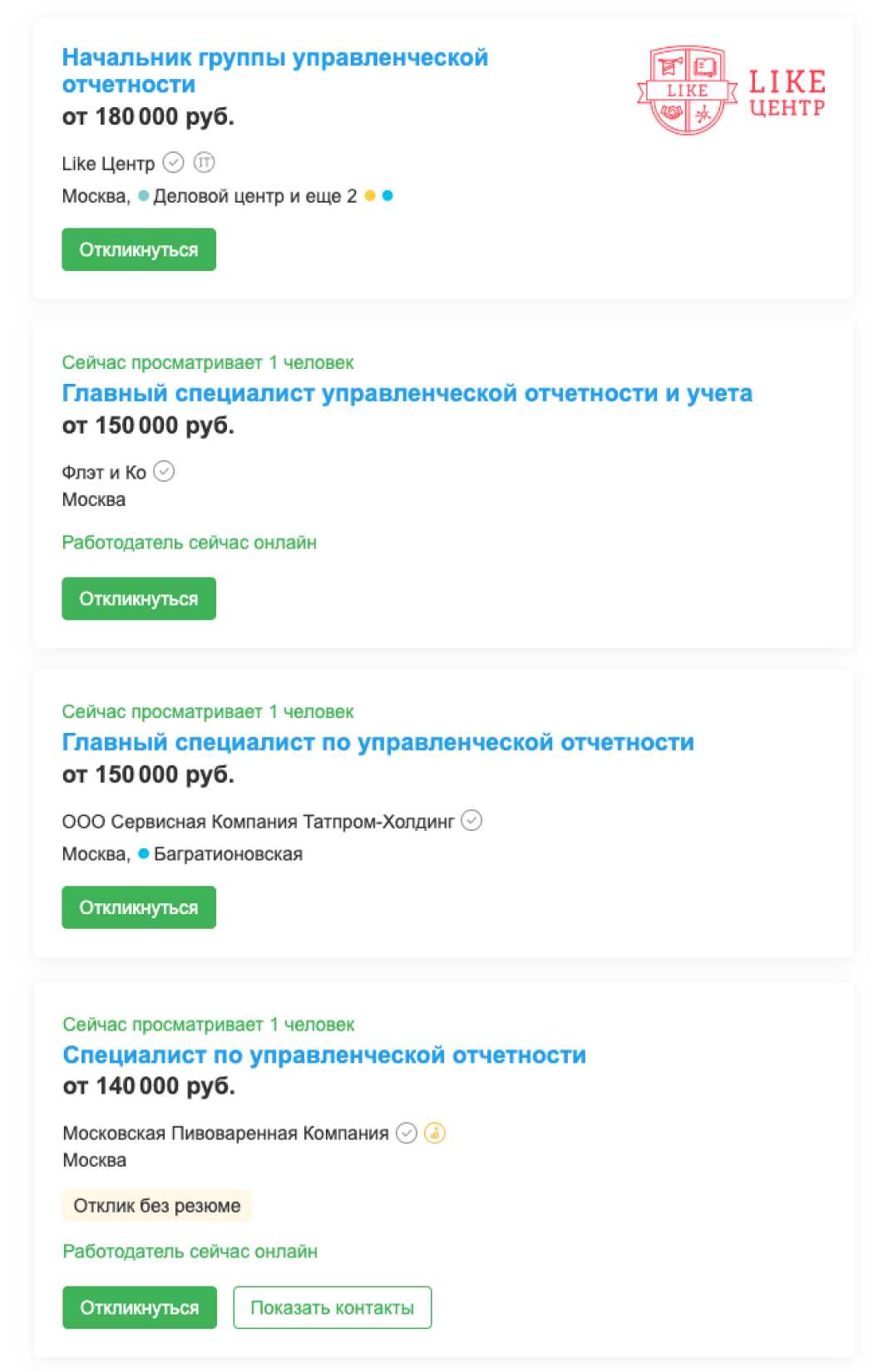The image size is (888, 1372).
Task: Click the Отклик без резюме label
Action: coord(156,1206)
